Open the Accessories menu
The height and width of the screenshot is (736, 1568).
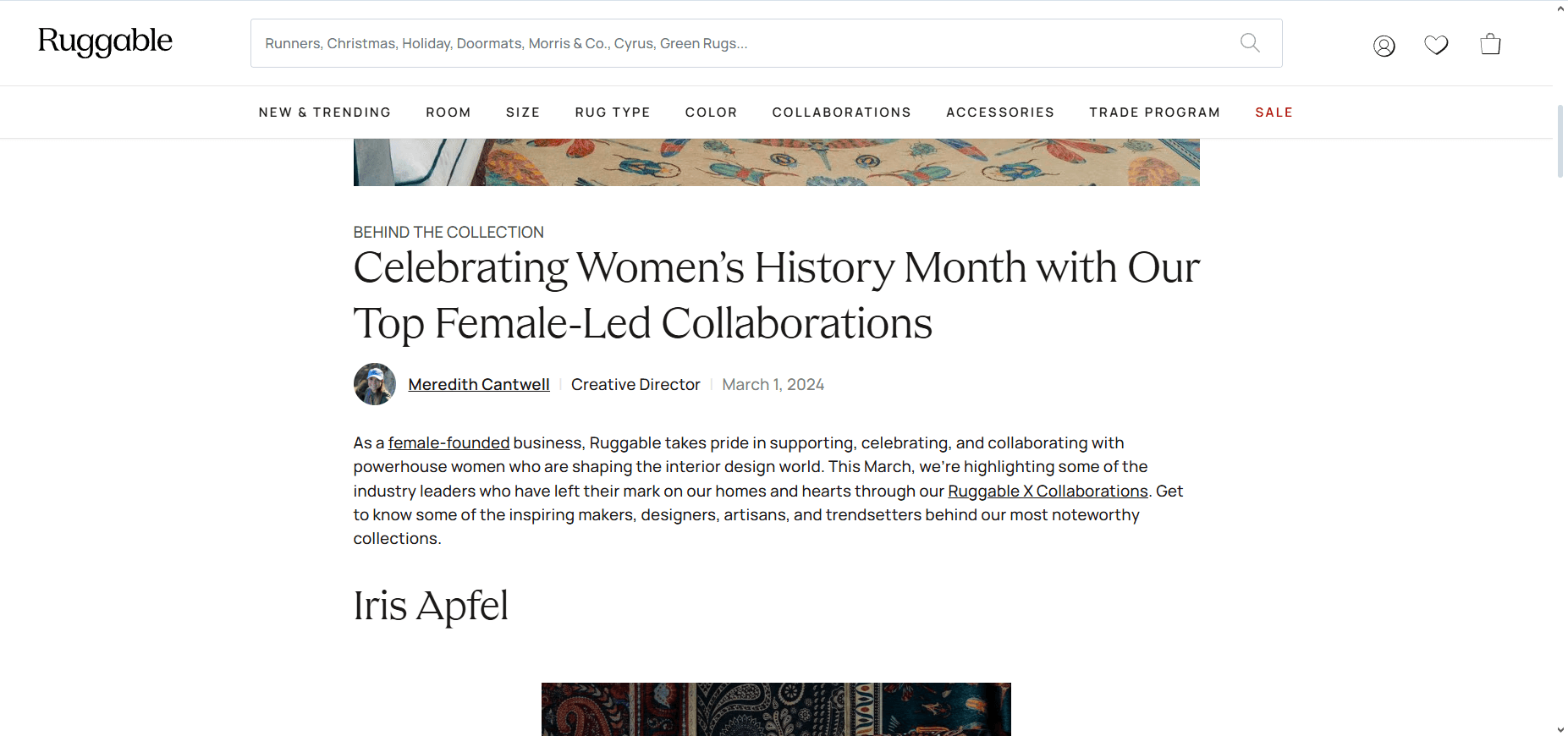[x=1000, y=113]
